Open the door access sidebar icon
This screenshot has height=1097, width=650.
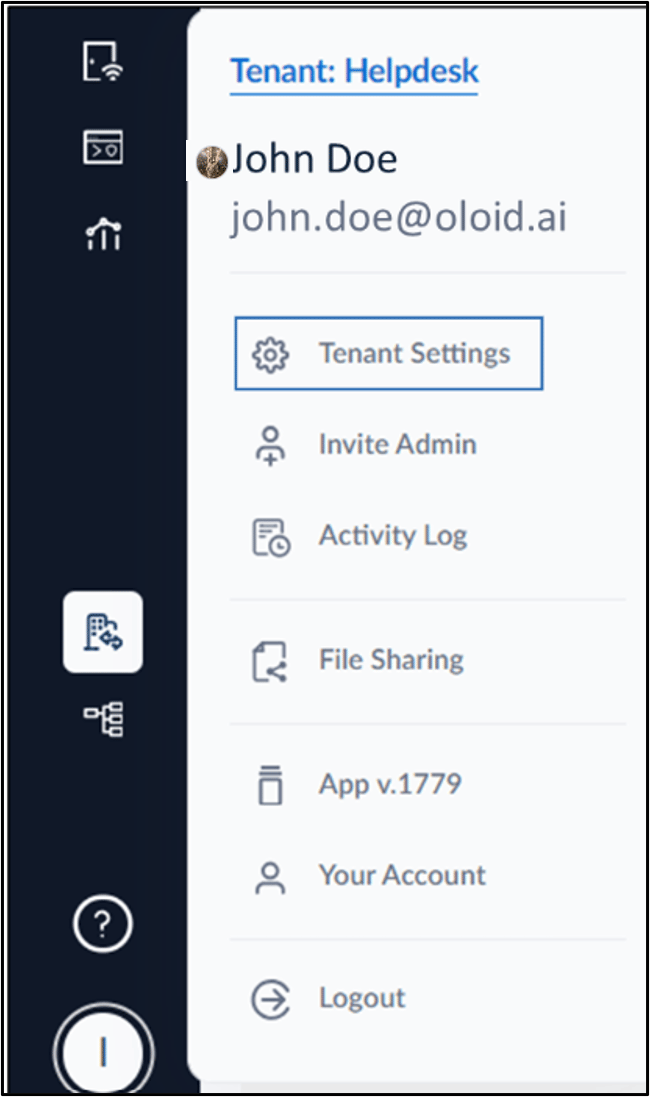[103, 61]
